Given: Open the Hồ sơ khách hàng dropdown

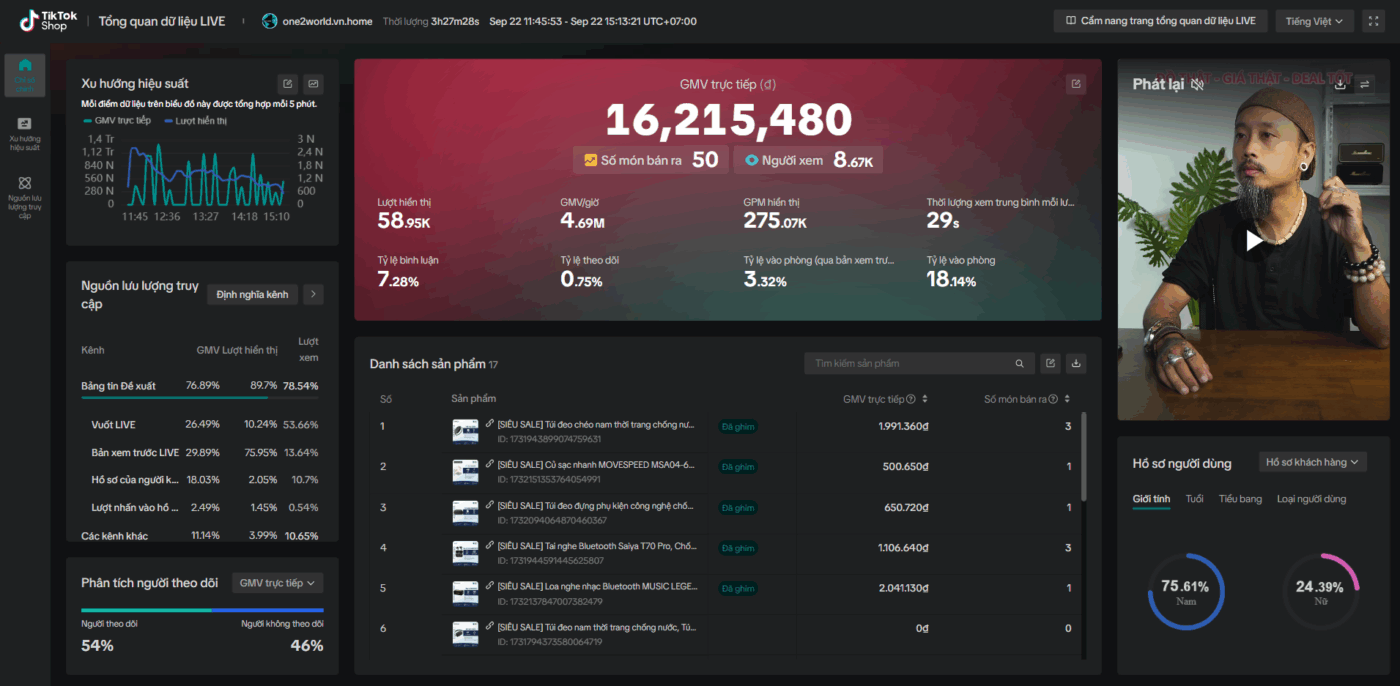Looking at the screenshot, I should [1312, 462].
